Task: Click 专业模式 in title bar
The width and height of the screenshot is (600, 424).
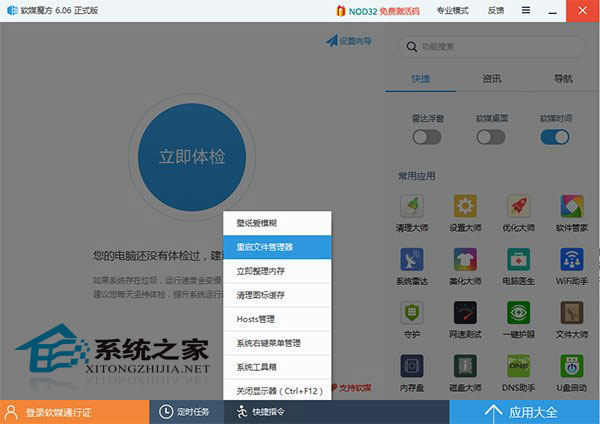Action: (453, 11)
